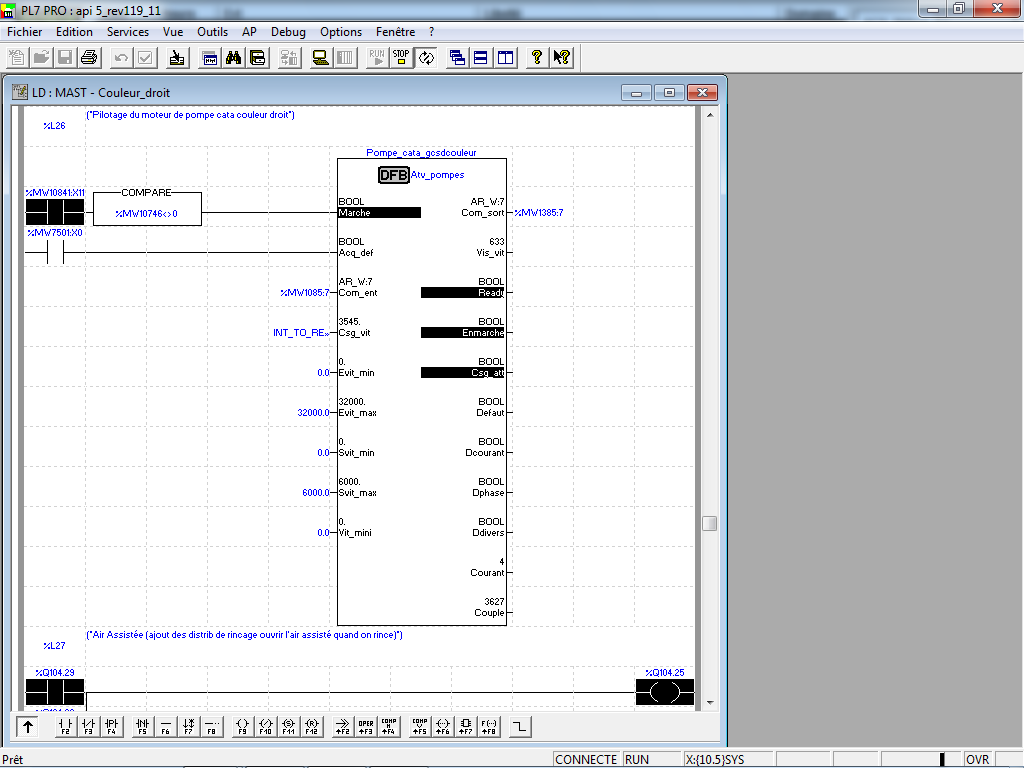1024x768 pixels.
Task: Click the STOP PLC toolbar button
Action: click(401, 58)
